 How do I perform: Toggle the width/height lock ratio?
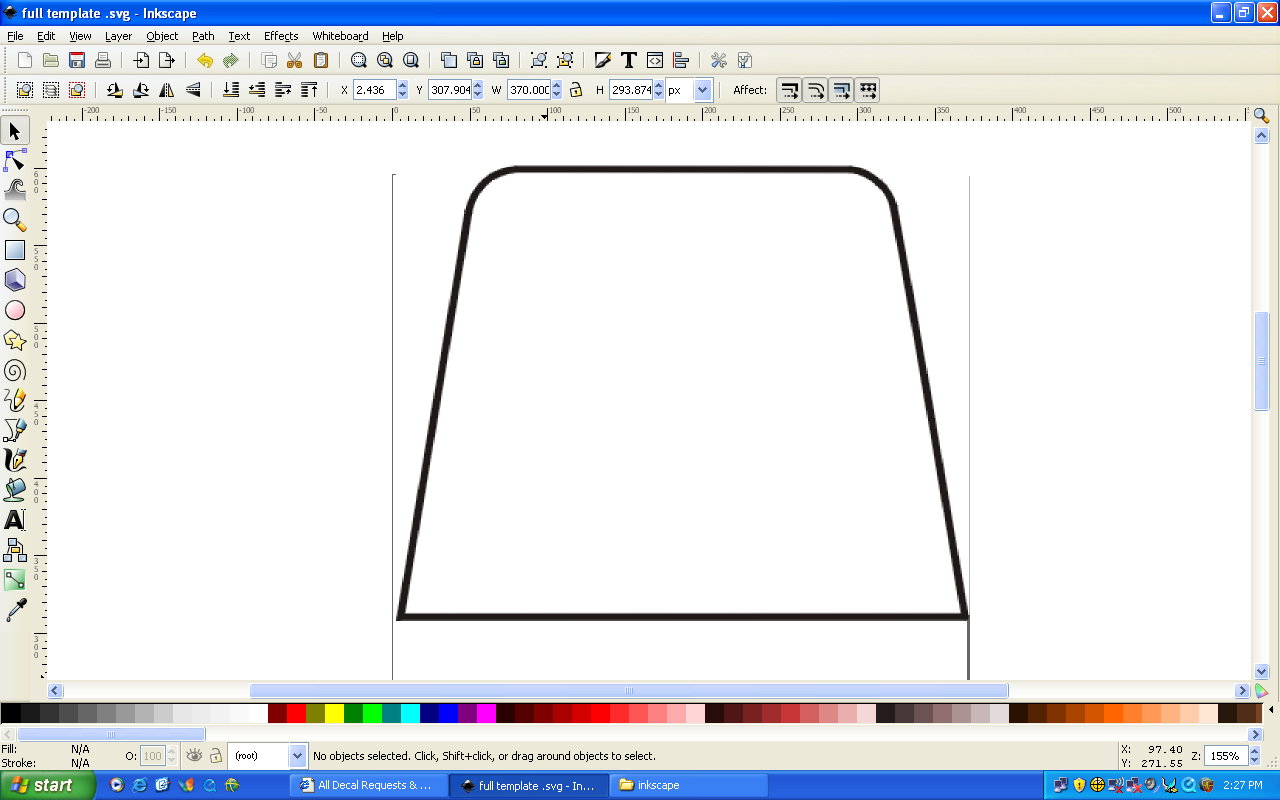click(x=577, y=89)
